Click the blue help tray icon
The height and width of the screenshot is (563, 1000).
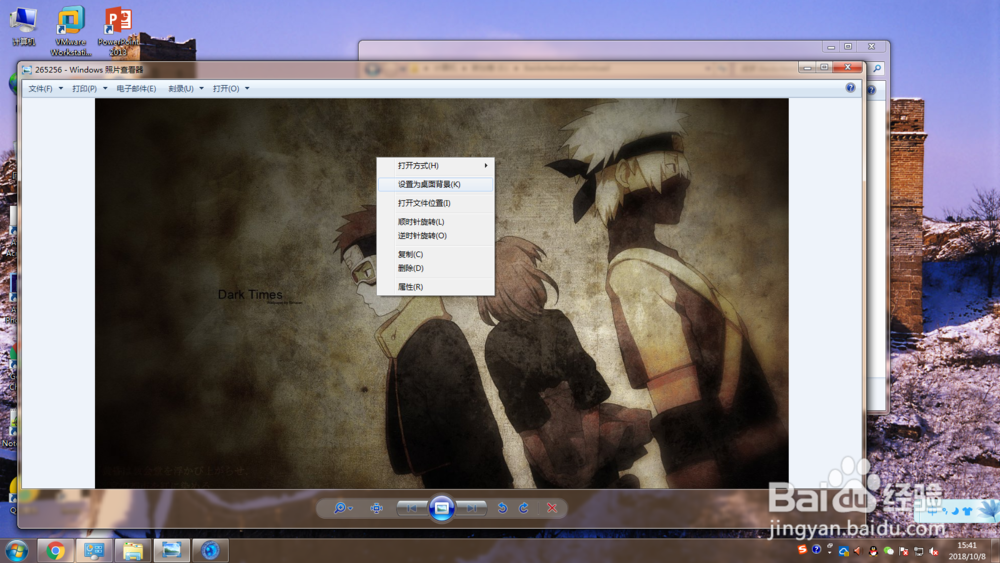click(x=816, y=550)
